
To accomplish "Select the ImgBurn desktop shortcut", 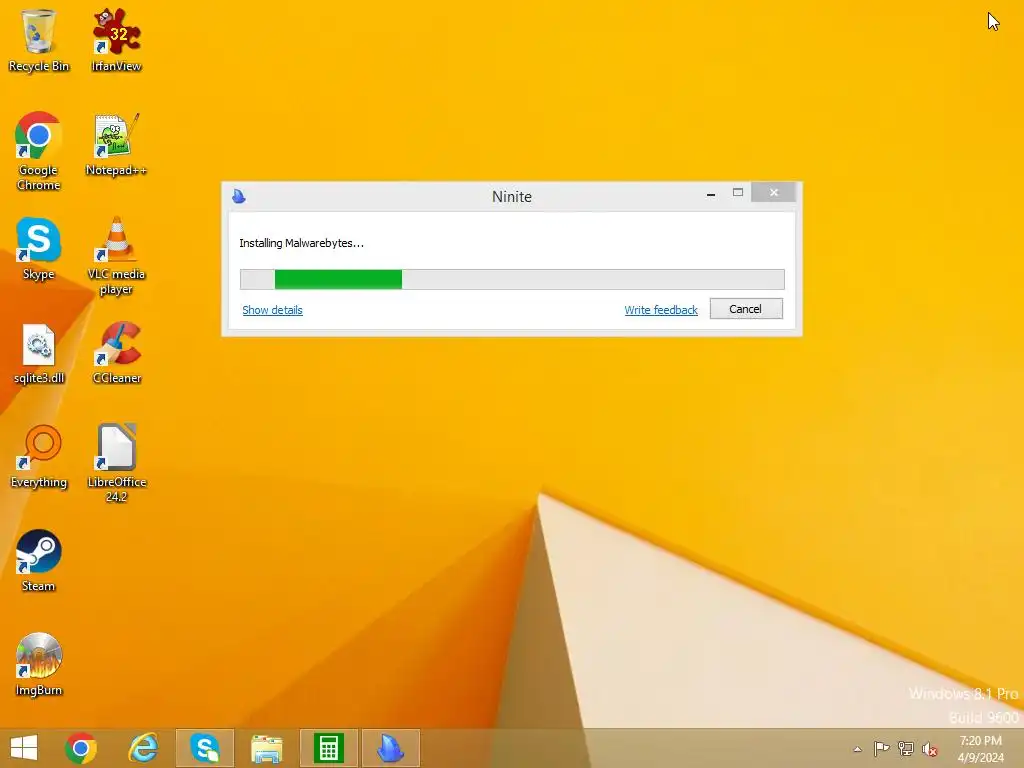I will 39,665.
